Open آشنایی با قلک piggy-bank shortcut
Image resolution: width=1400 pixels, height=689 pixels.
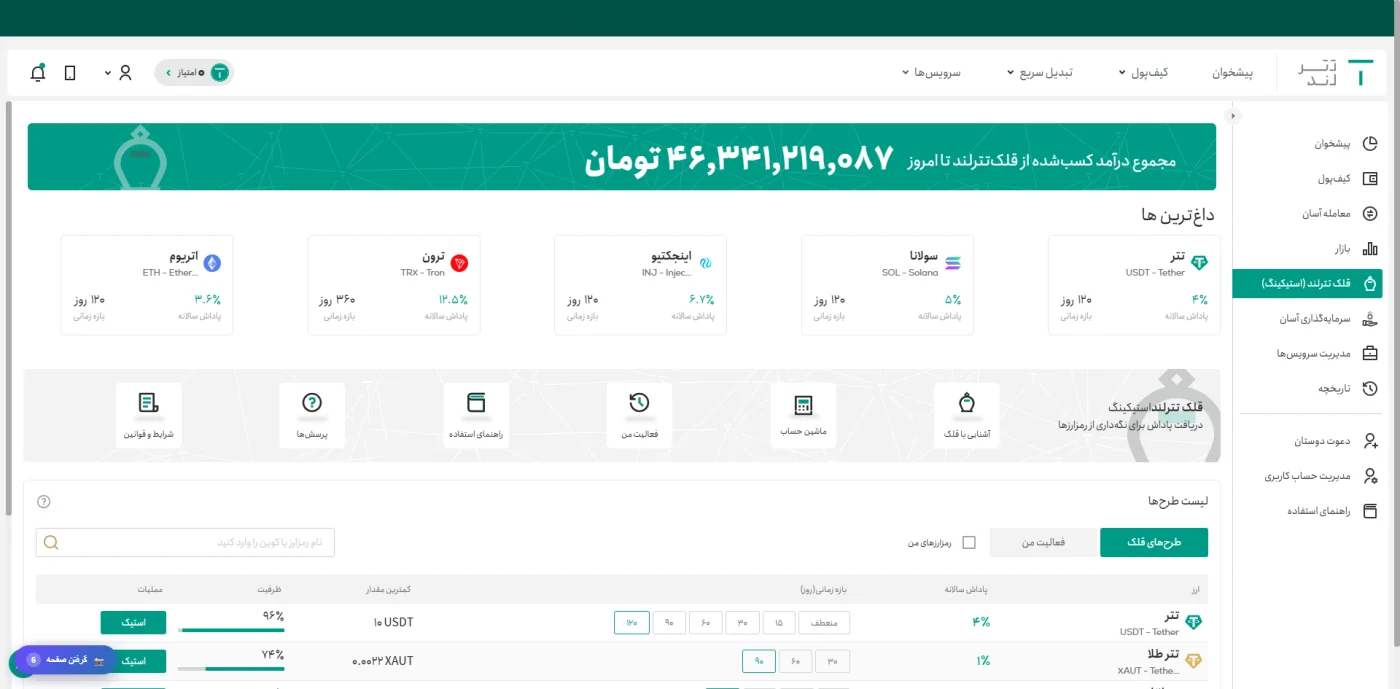pyautogui.click(x=967, y=415)
